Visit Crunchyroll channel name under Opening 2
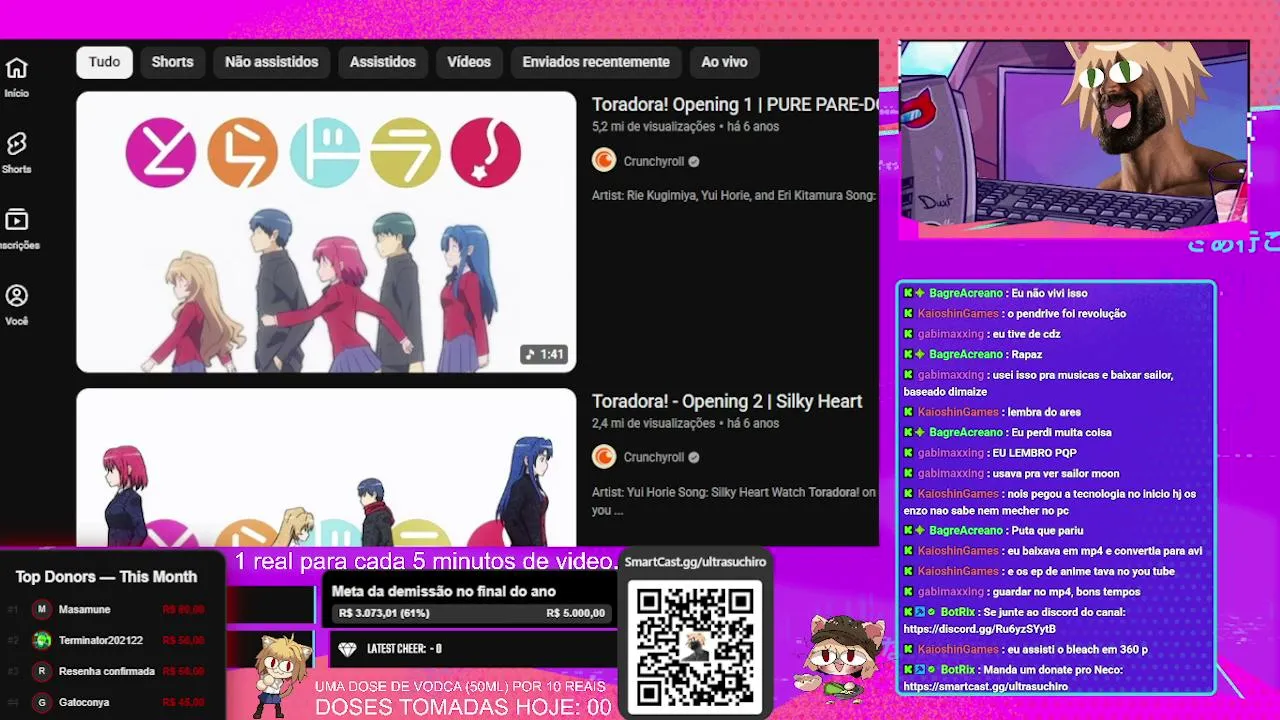This screenshot has height=720, width=1280. pos(654,457)
